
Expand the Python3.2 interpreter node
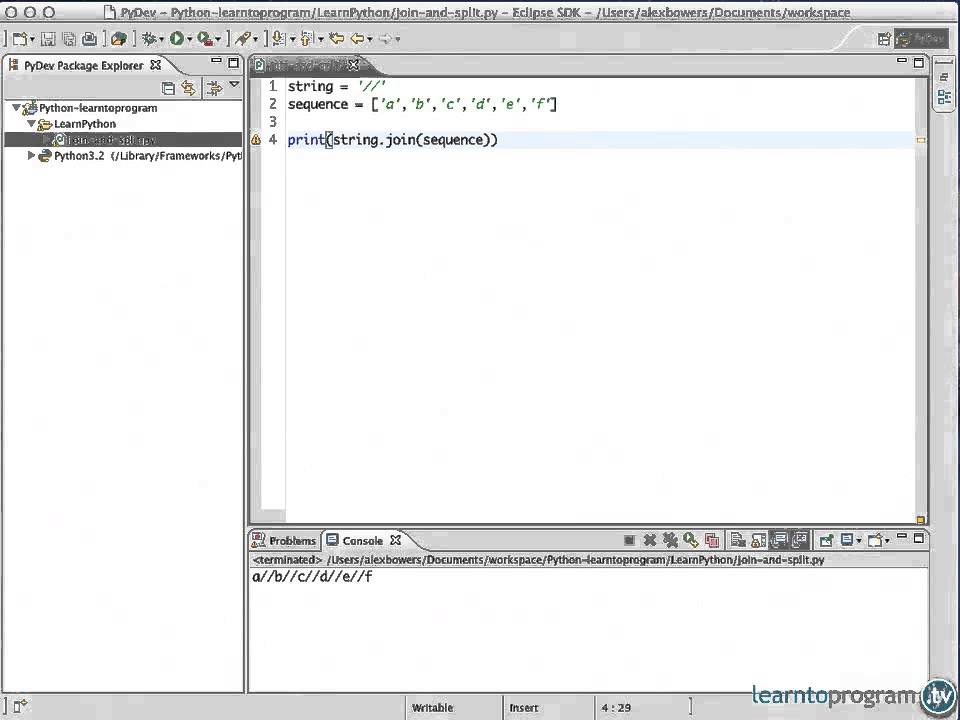(31, 156)
